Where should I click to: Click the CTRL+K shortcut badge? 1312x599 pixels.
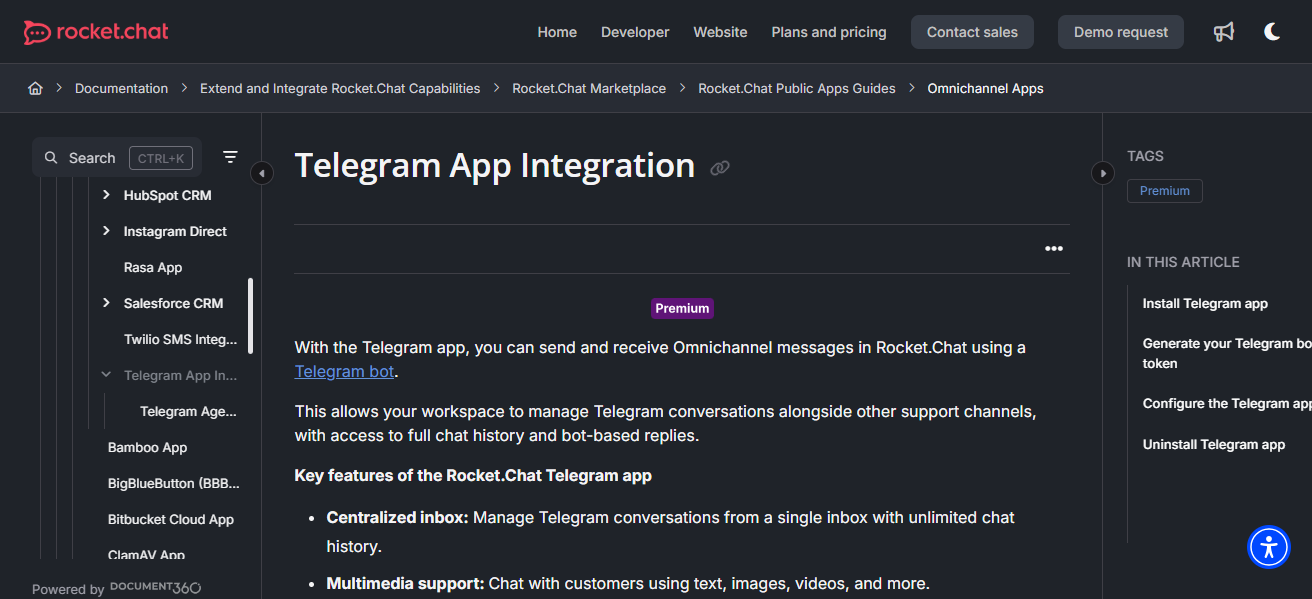tap(161, 158)
